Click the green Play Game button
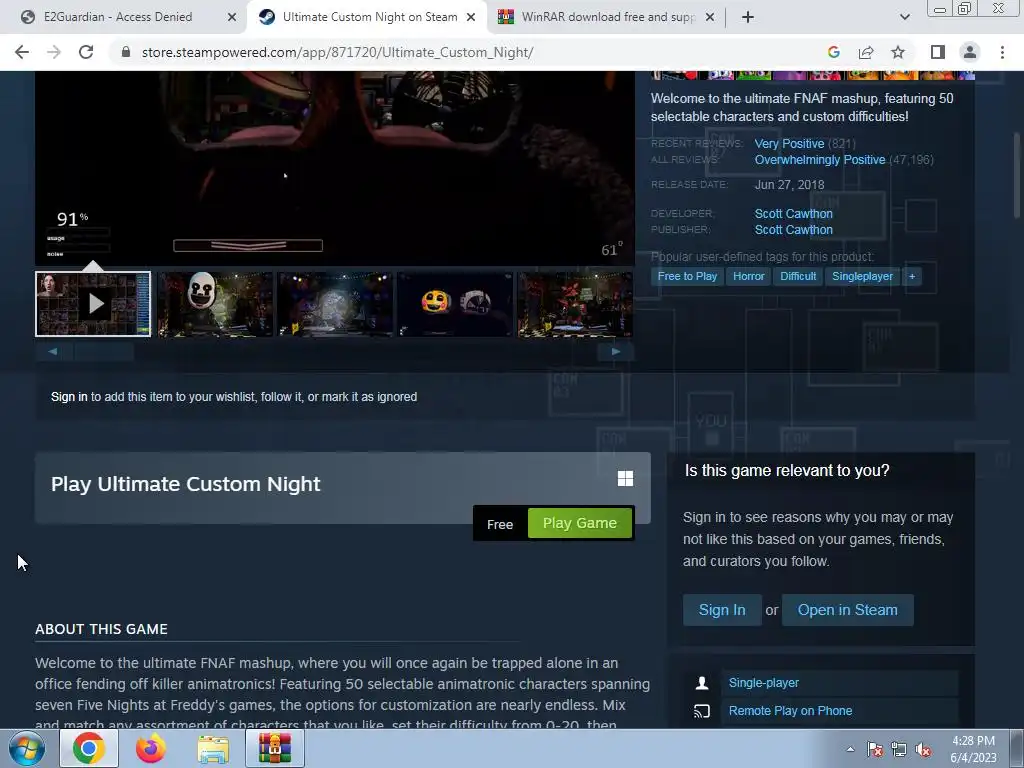1024x768 pixels. point(580,523)
